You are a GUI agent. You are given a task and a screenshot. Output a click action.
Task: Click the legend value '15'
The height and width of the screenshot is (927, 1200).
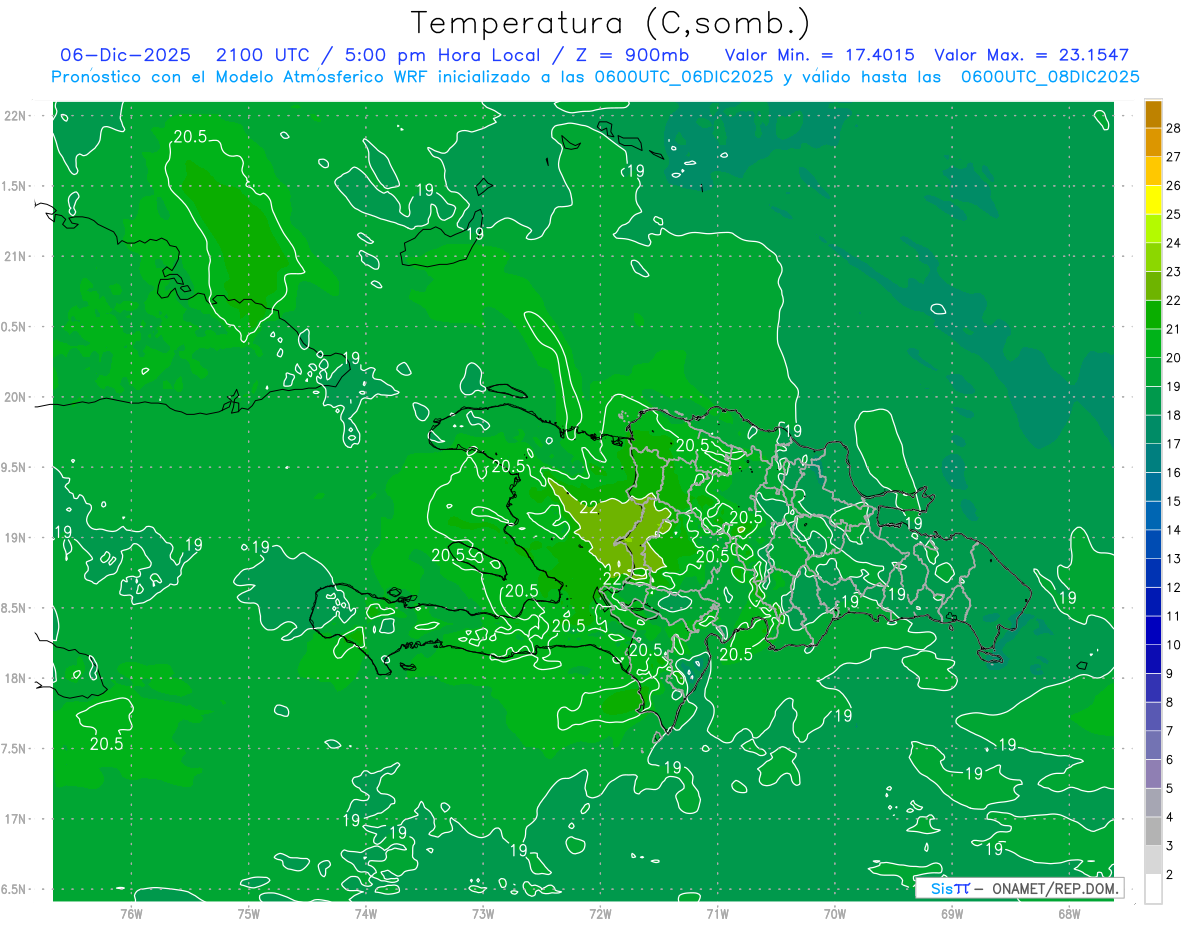point(1173,501)
